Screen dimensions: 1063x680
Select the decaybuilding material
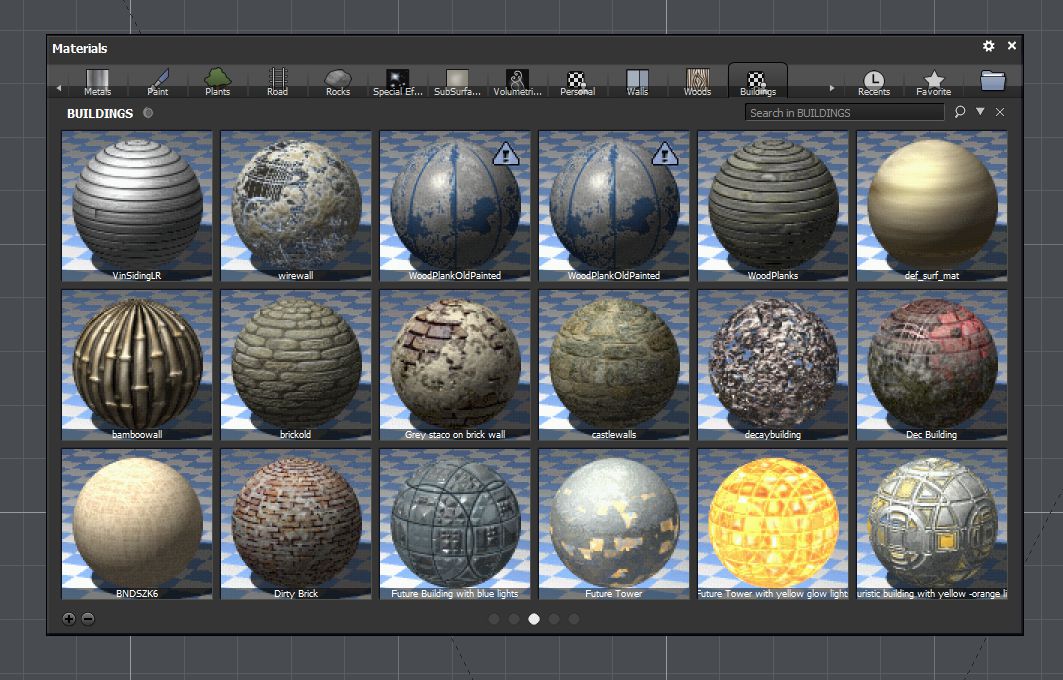tap(773, 365)
